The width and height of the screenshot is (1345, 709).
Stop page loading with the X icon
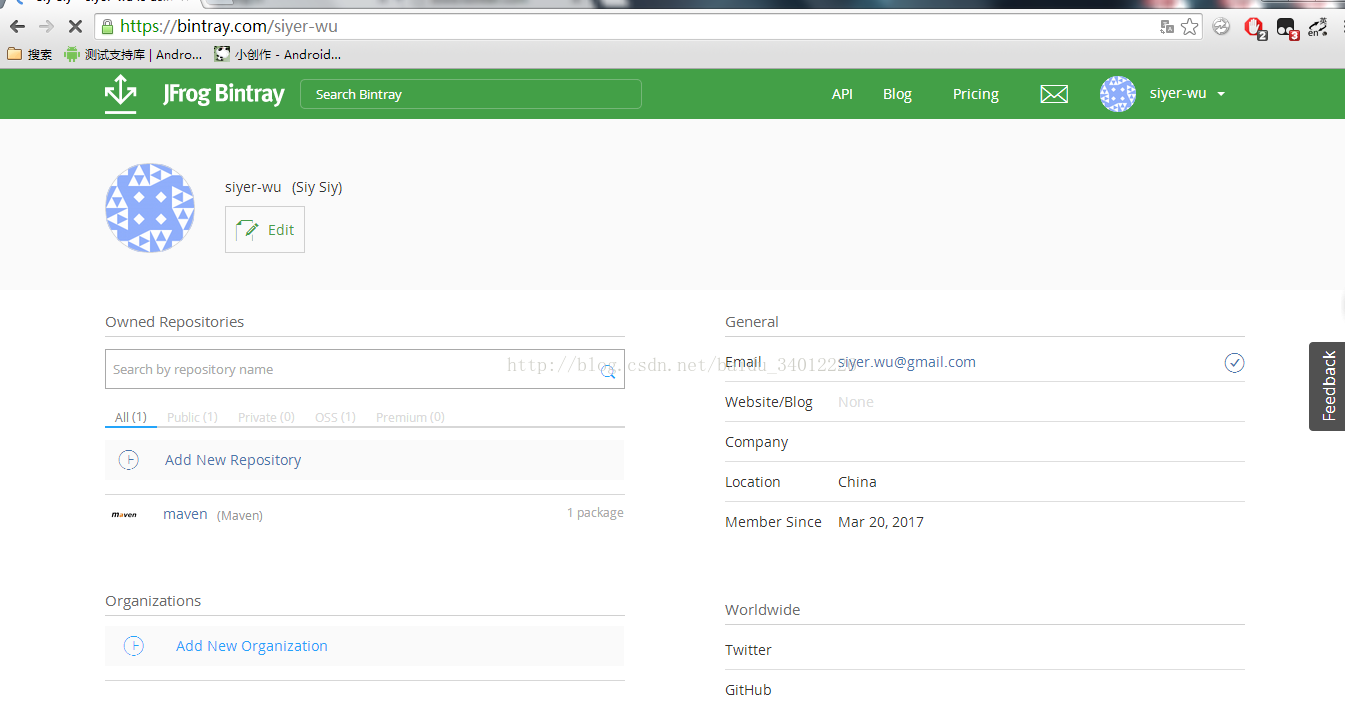75,27
